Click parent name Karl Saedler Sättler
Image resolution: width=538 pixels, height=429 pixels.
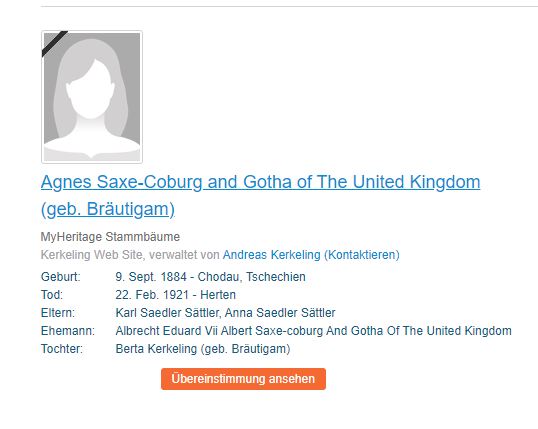click(167, 313)
